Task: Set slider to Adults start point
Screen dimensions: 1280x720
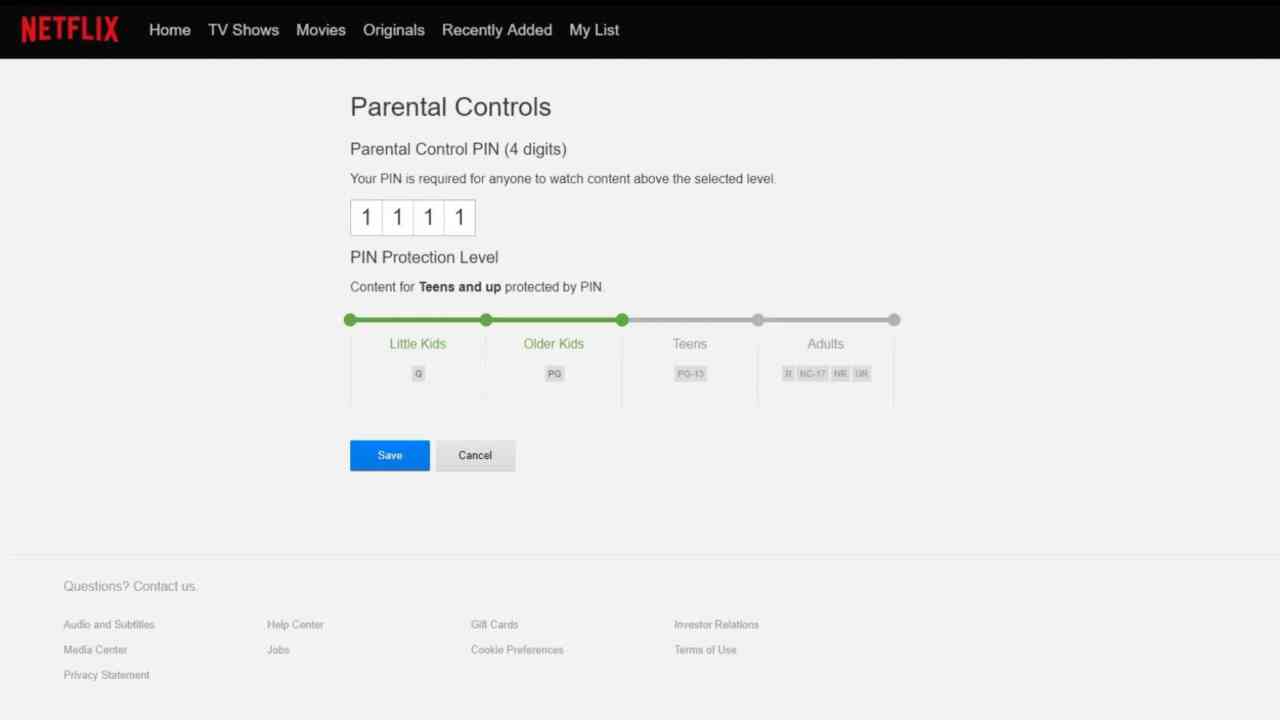Action: click(758, 320)
